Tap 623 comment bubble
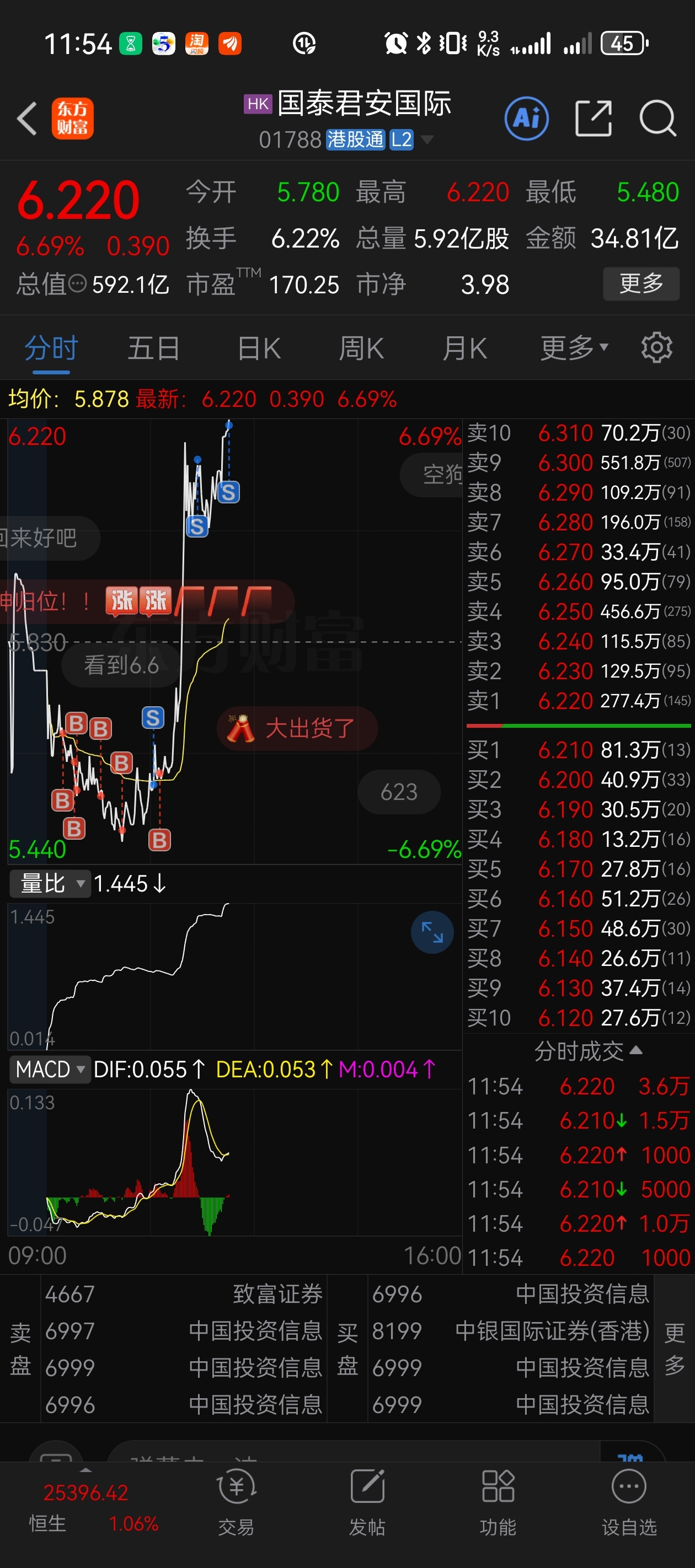This screenshot has height=1568, width=695. point(399,792)
